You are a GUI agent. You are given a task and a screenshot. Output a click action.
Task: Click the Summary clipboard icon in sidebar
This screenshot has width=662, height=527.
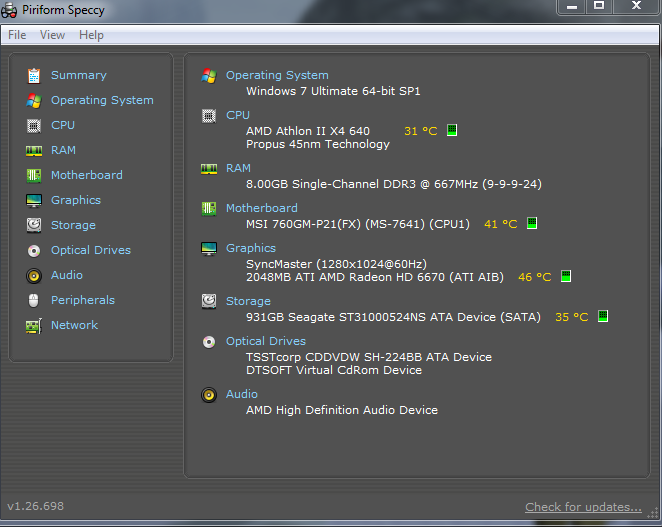(x=34, y=76)
